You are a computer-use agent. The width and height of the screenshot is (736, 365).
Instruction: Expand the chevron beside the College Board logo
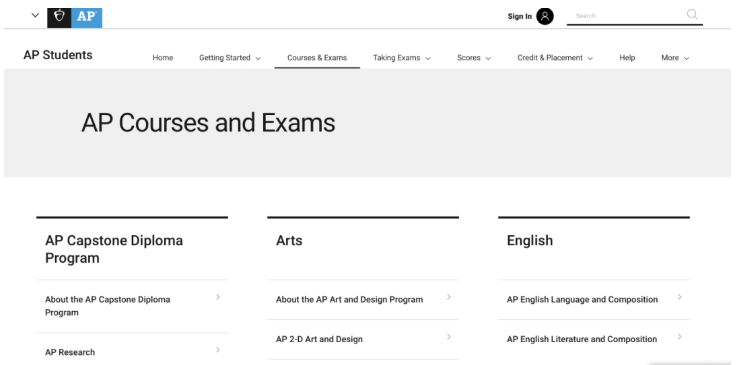click(35, 15)
